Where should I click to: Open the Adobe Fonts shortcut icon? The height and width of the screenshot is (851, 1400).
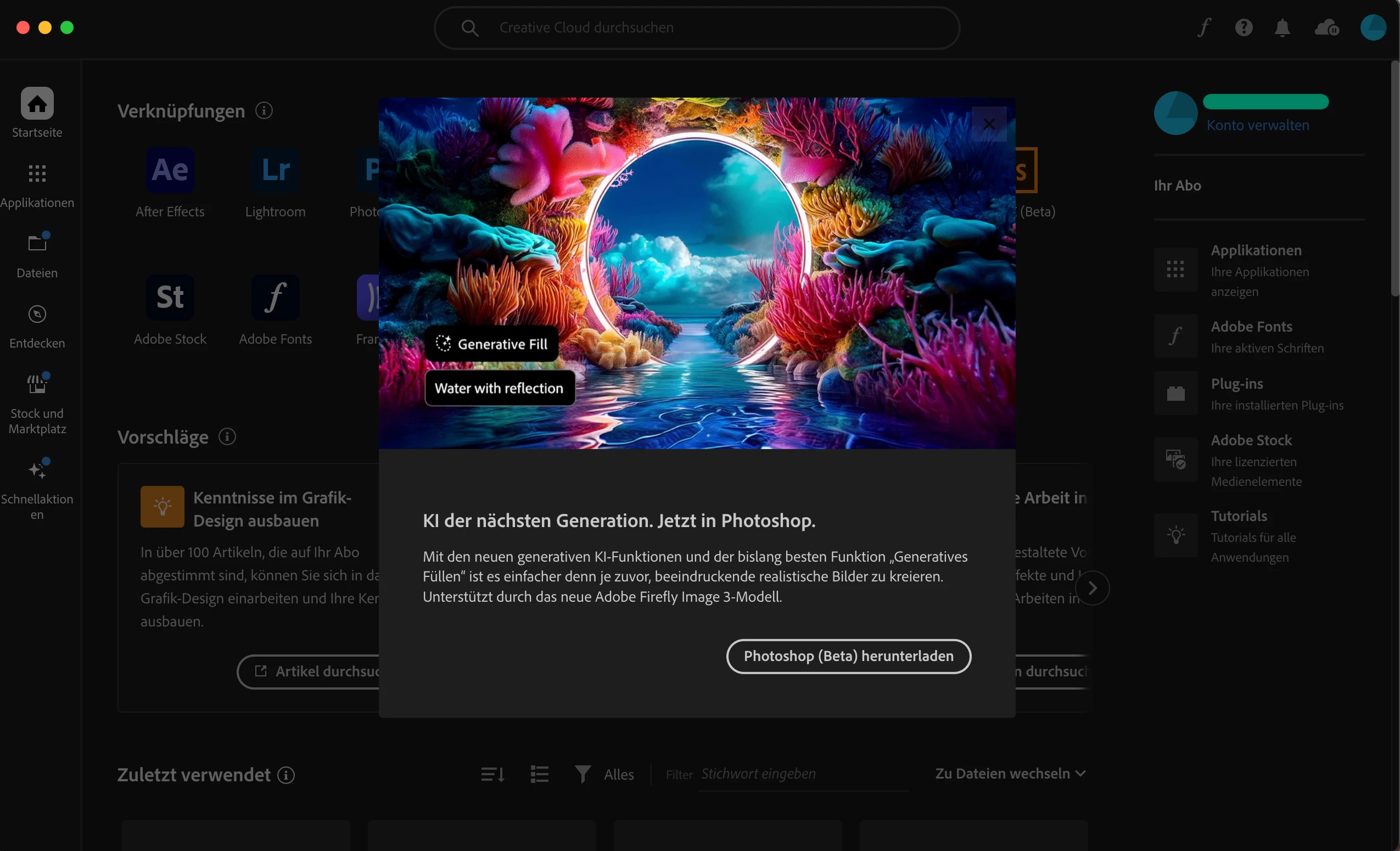click(x=276, y=297)
